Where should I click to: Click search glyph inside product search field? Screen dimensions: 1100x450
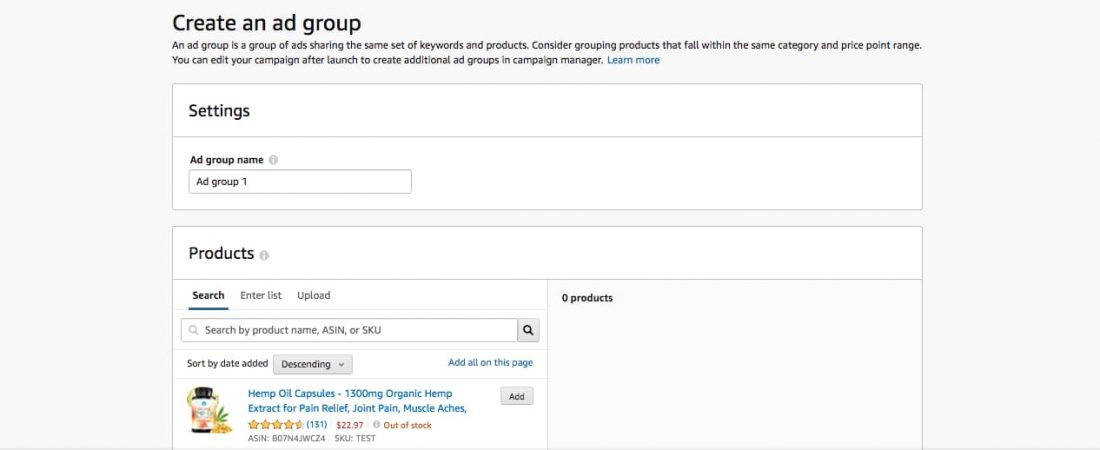tap(193, 330)
